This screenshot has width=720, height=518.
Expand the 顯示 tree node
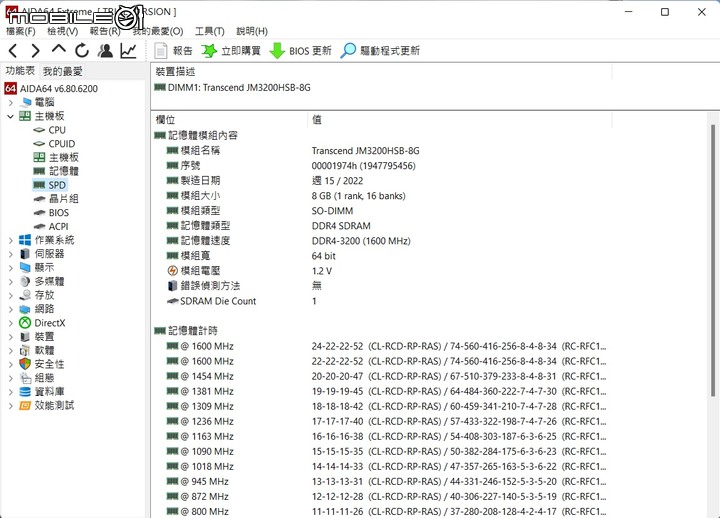(x=11, y=268)
